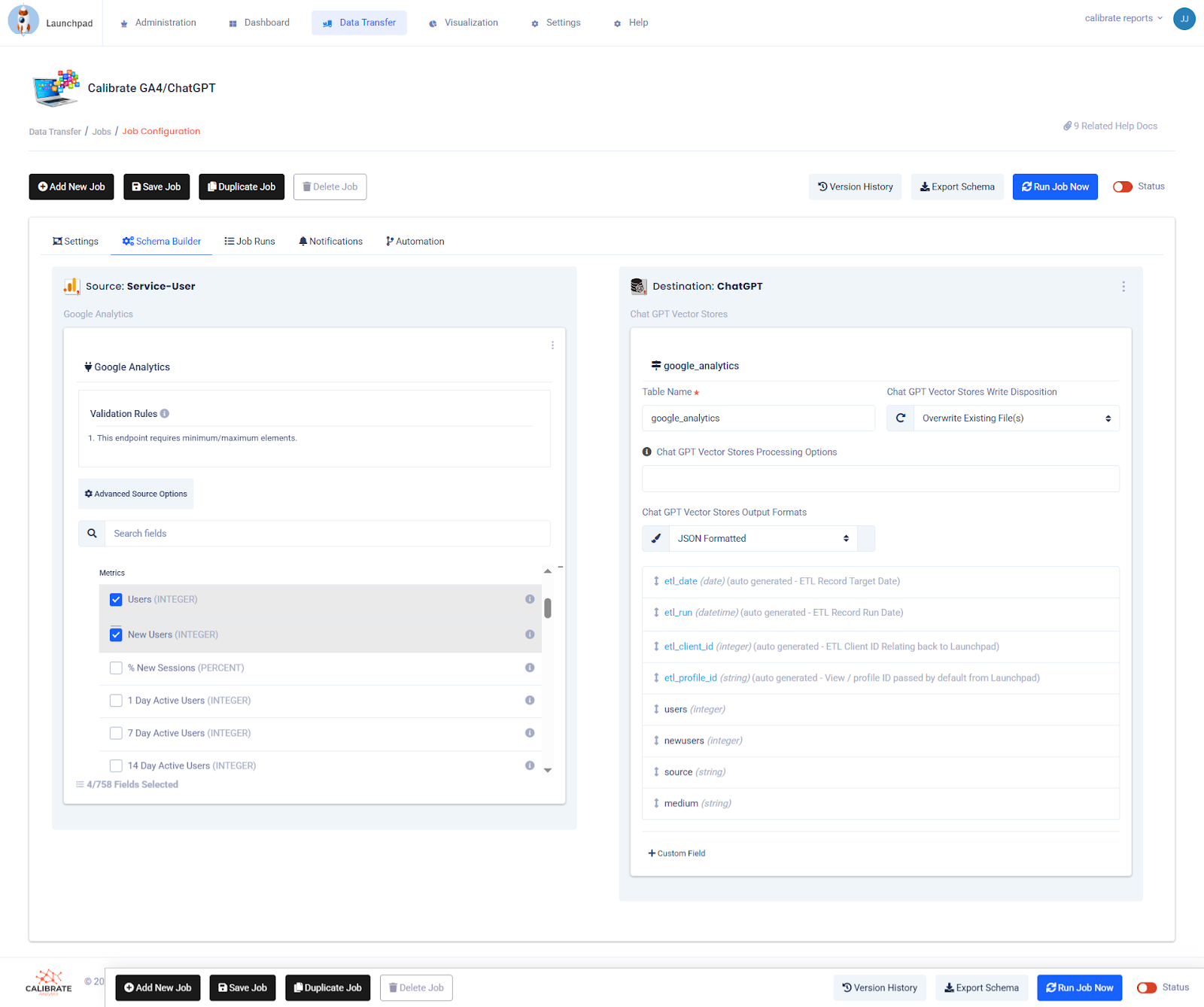This screenshot has width=1204, height=1007.
Task: Check the 1 Day Active Users checkbox
Action: [x=116, y=701]
